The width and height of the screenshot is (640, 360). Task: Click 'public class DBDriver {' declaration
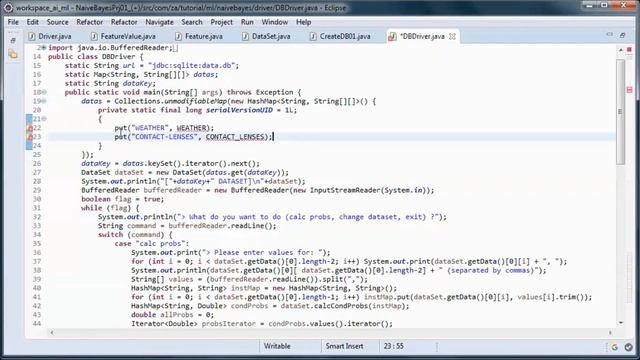96,57
